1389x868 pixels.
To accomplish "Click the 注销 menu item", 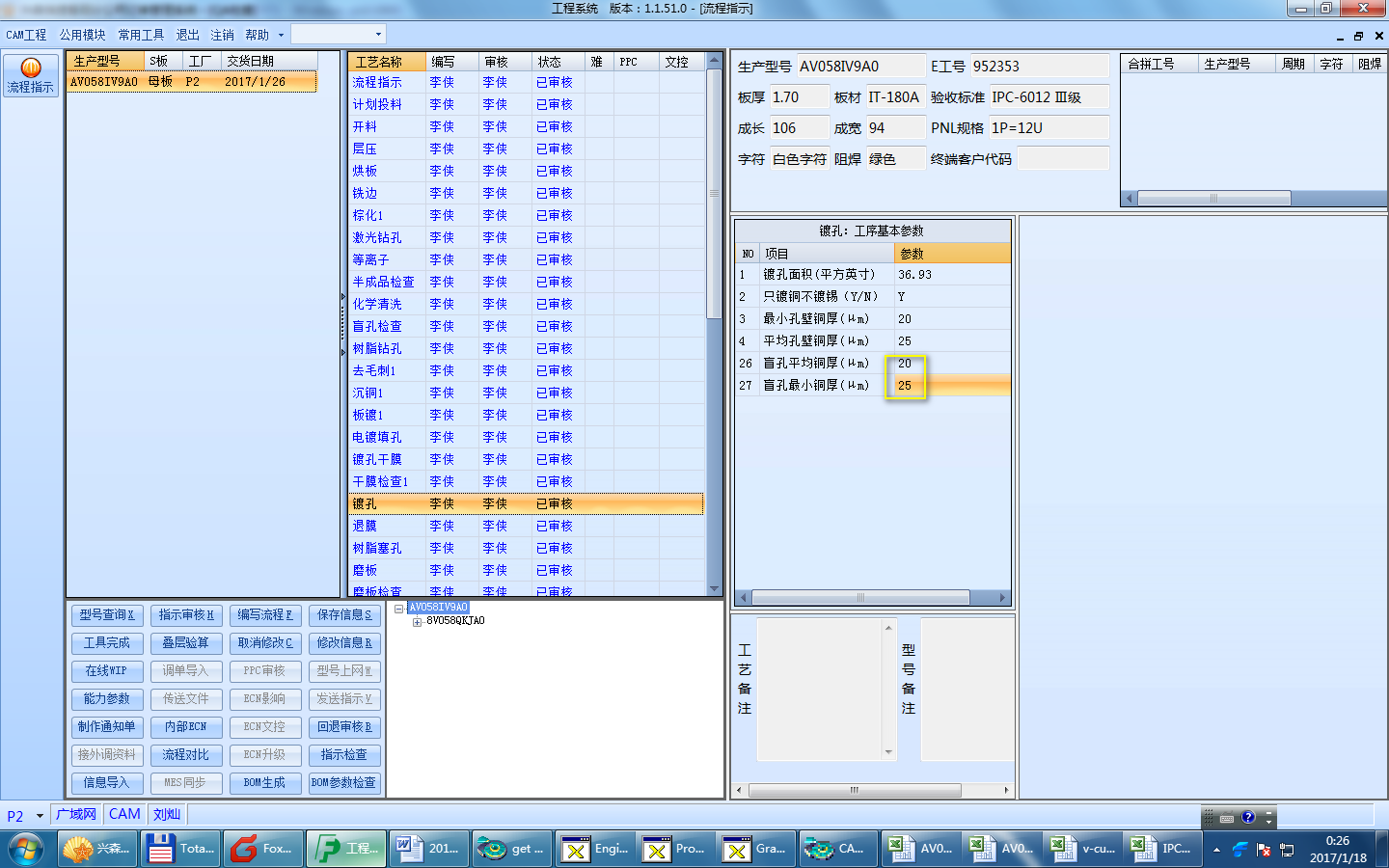I will tap(222, 35).
